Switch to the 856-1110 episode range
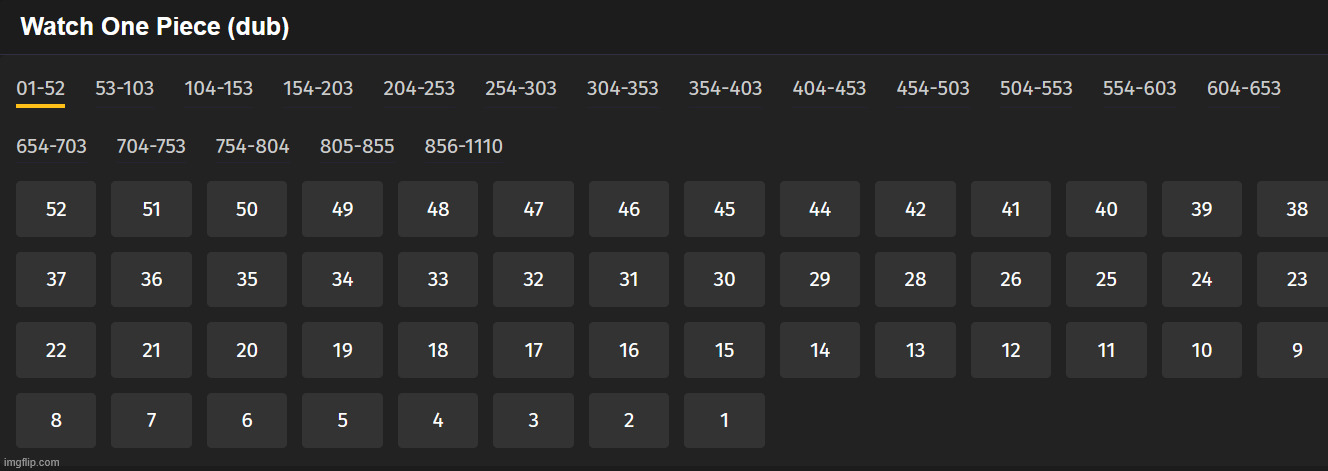 [463, 147]
